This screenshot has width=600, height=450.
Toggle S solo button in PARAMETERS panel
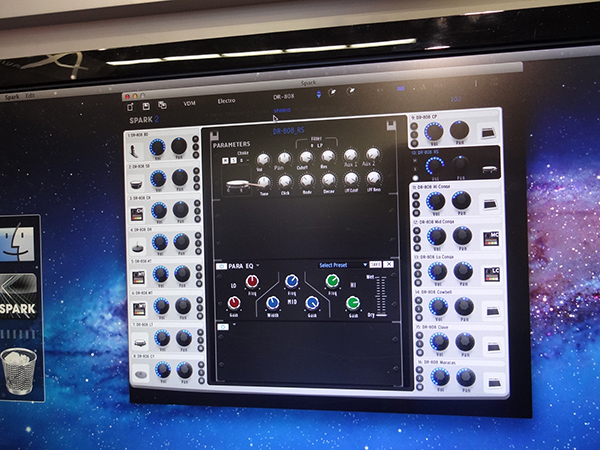[x=233, y=161]
